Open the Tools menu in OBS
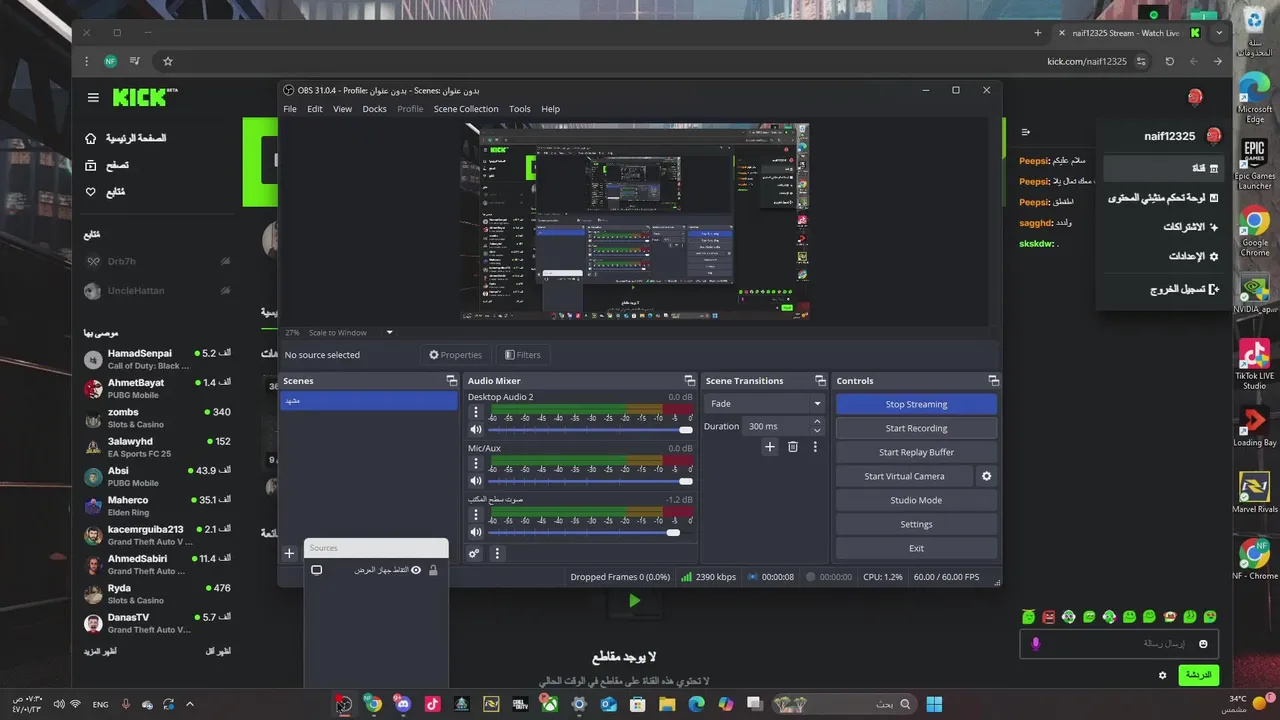 pos(520,109)
